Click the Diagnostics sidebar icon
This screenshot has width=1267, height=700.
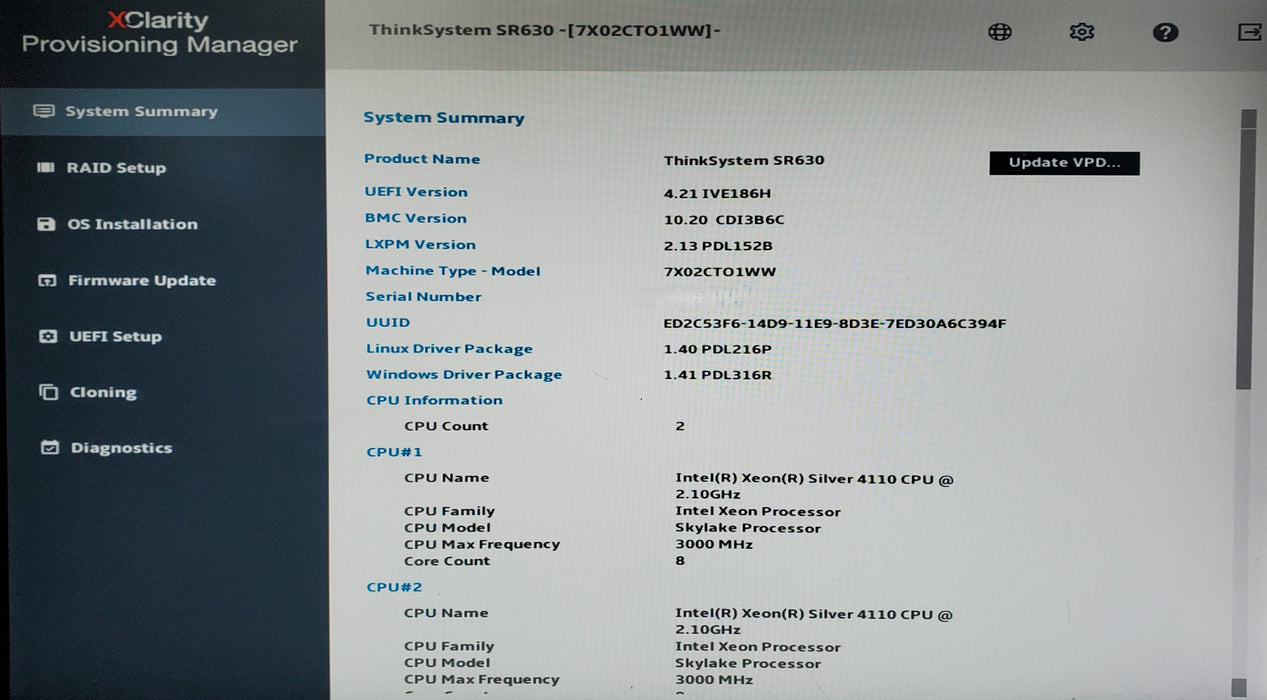[50, 448]
